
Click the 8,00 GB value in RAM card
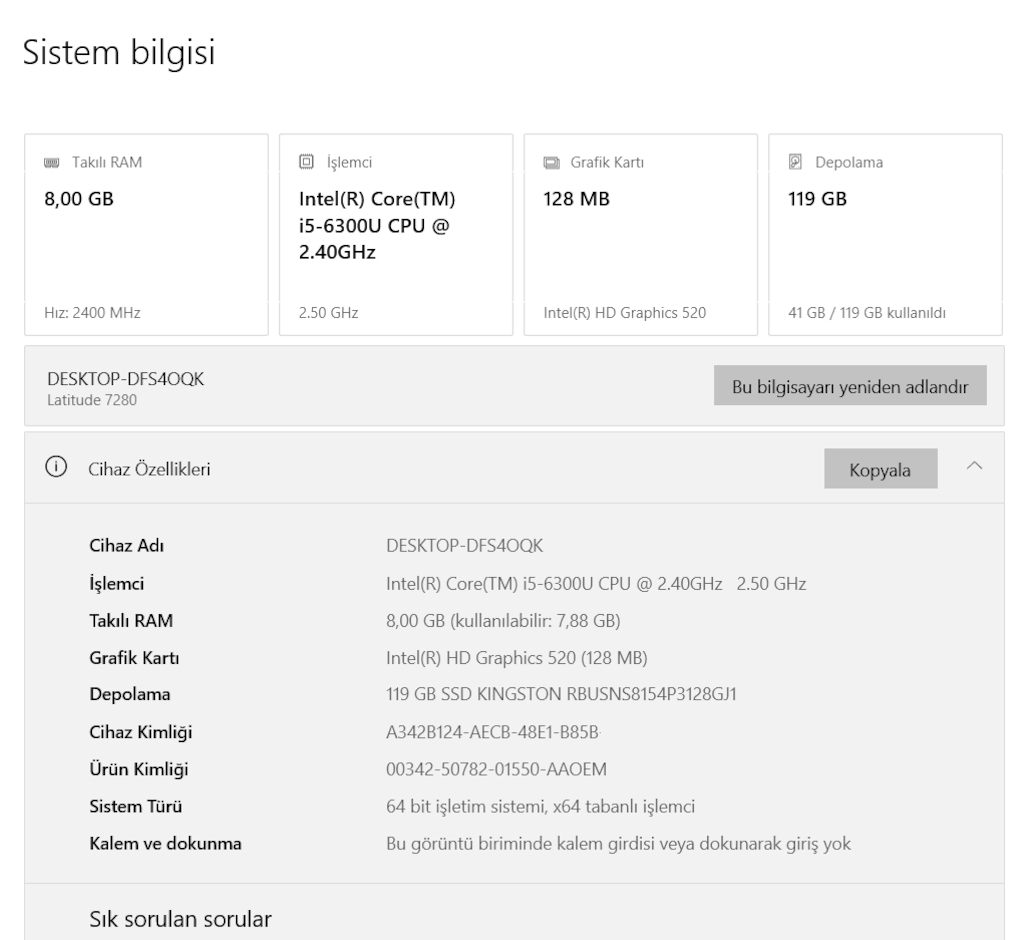pyautogui.click(x=79, y=199)
